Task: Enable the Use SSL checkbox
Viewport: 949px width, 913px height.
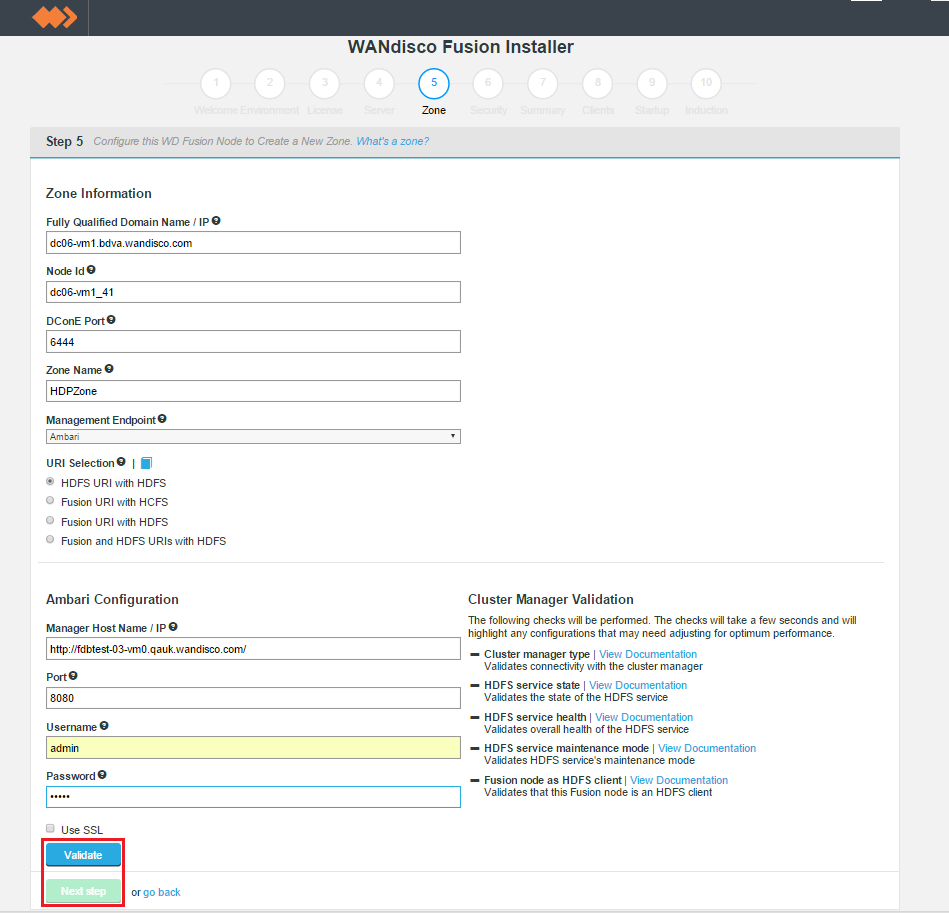Action: (x=50, y=828)
